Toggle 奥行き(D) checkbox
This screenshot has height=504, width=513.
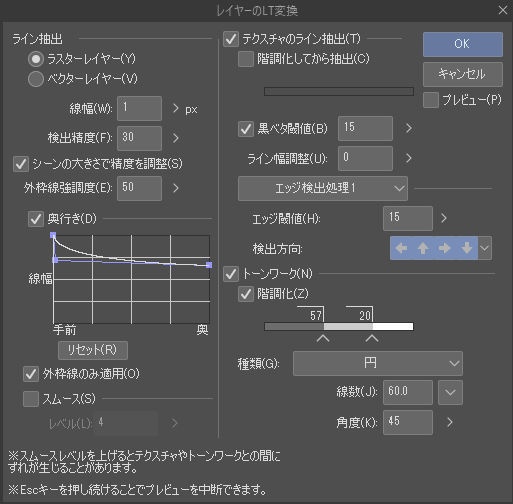pos(36,219)
